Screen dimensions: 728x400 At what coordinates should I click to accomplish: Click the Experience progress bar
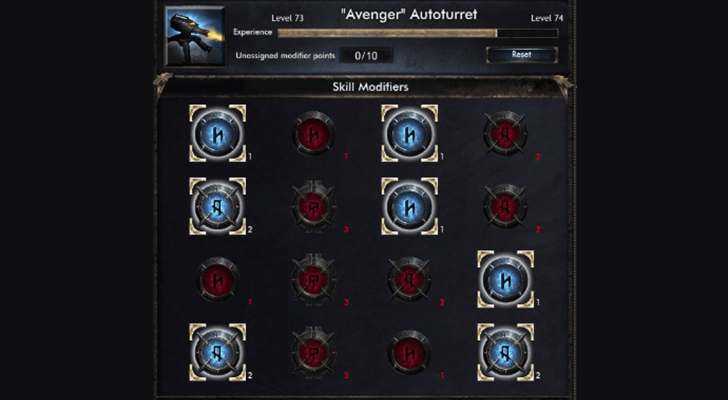pos(417,33)
